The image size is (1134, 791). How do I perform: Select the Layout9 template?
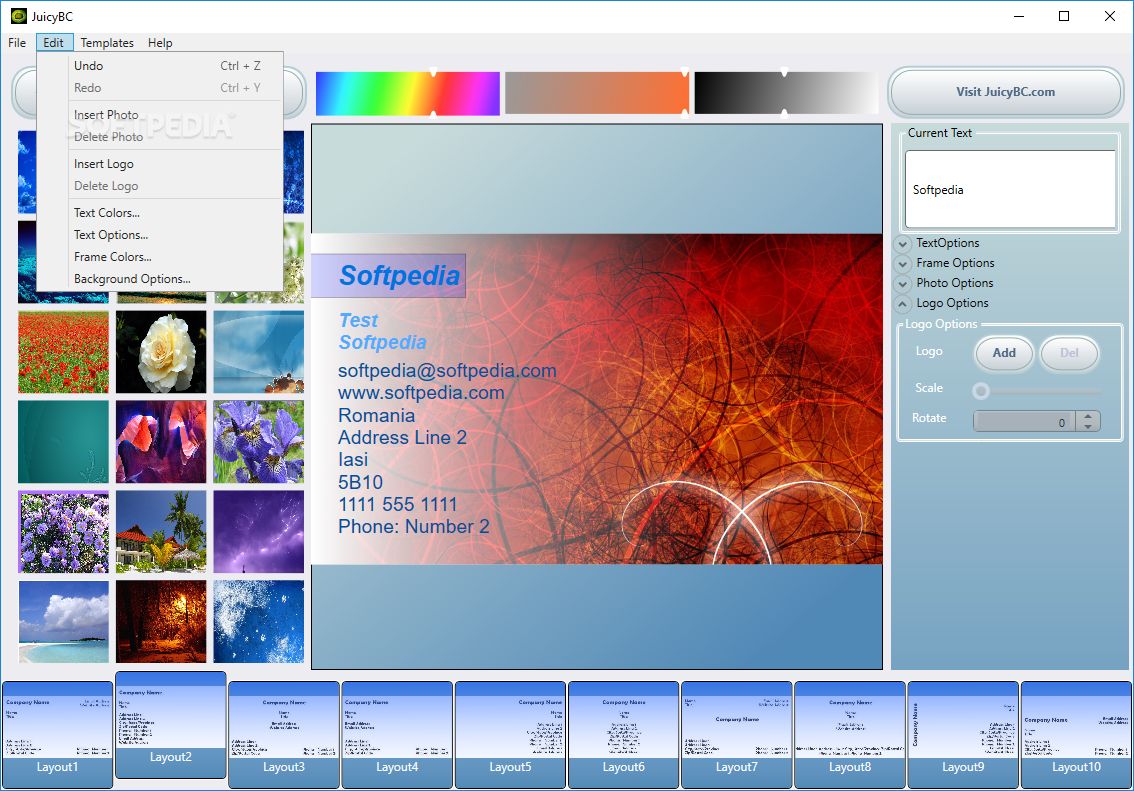pyautogui.click(x=963, y=735)
